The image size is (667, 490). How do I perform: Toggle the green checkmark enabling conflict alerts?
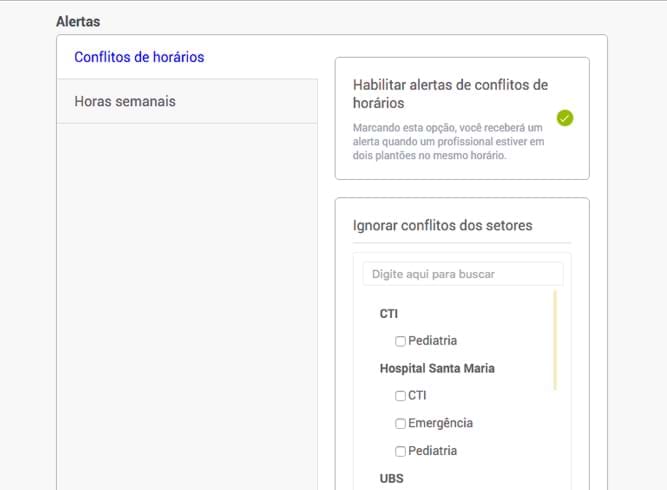(565, 118)
